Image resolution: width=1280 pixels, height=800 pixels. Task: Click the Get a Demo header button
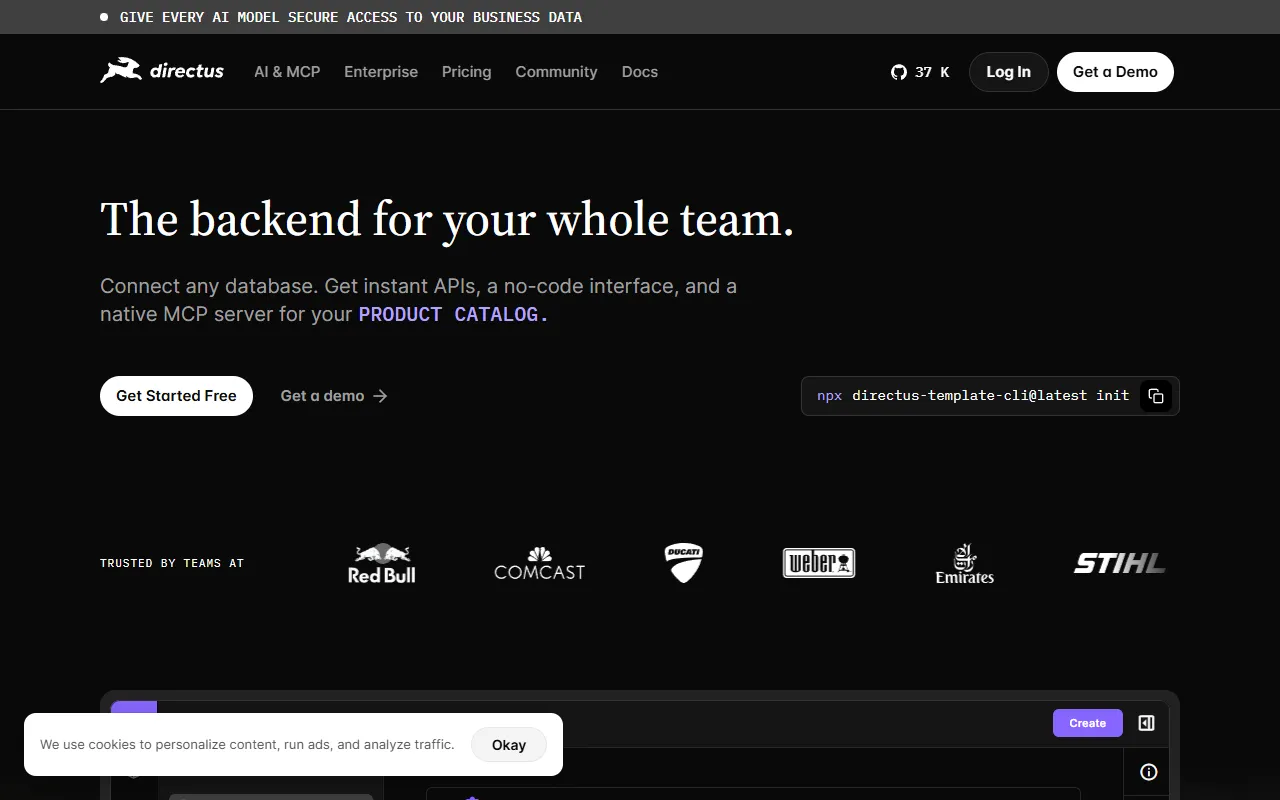click(1115, 72)
